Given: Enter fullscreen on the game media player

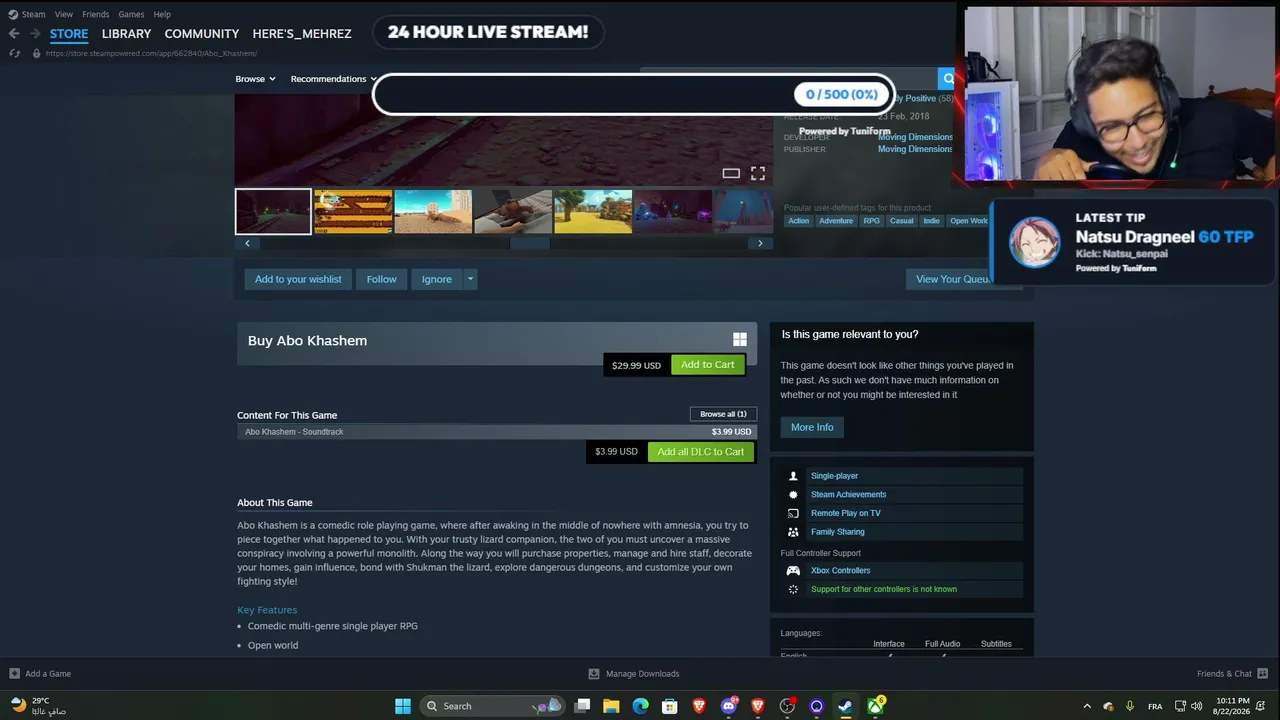Looking at the screenshot, I should [758, 173].
